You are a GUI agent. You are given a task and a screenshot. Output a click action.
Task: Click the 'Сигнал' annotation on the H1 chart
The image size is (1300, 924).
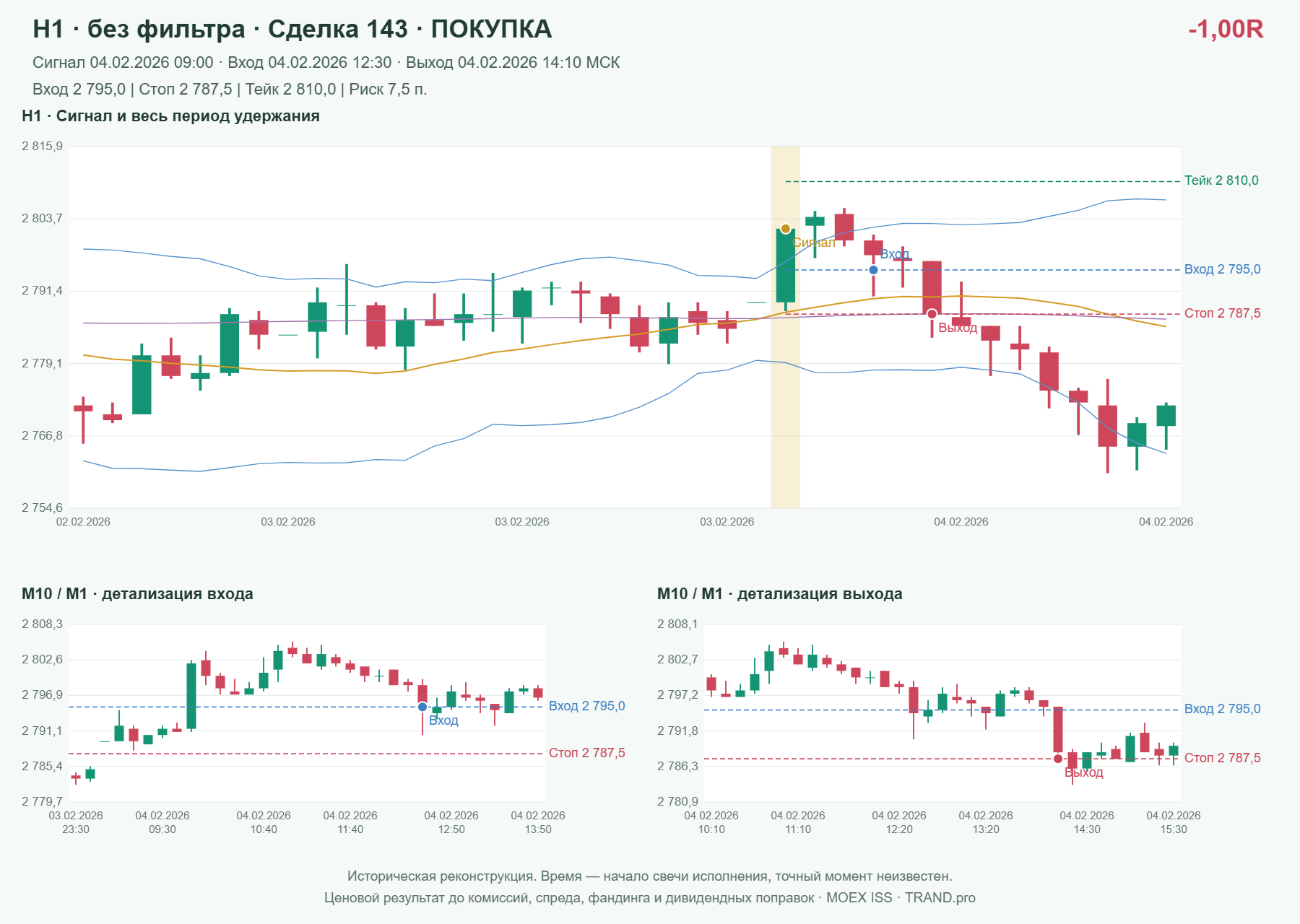814,243
